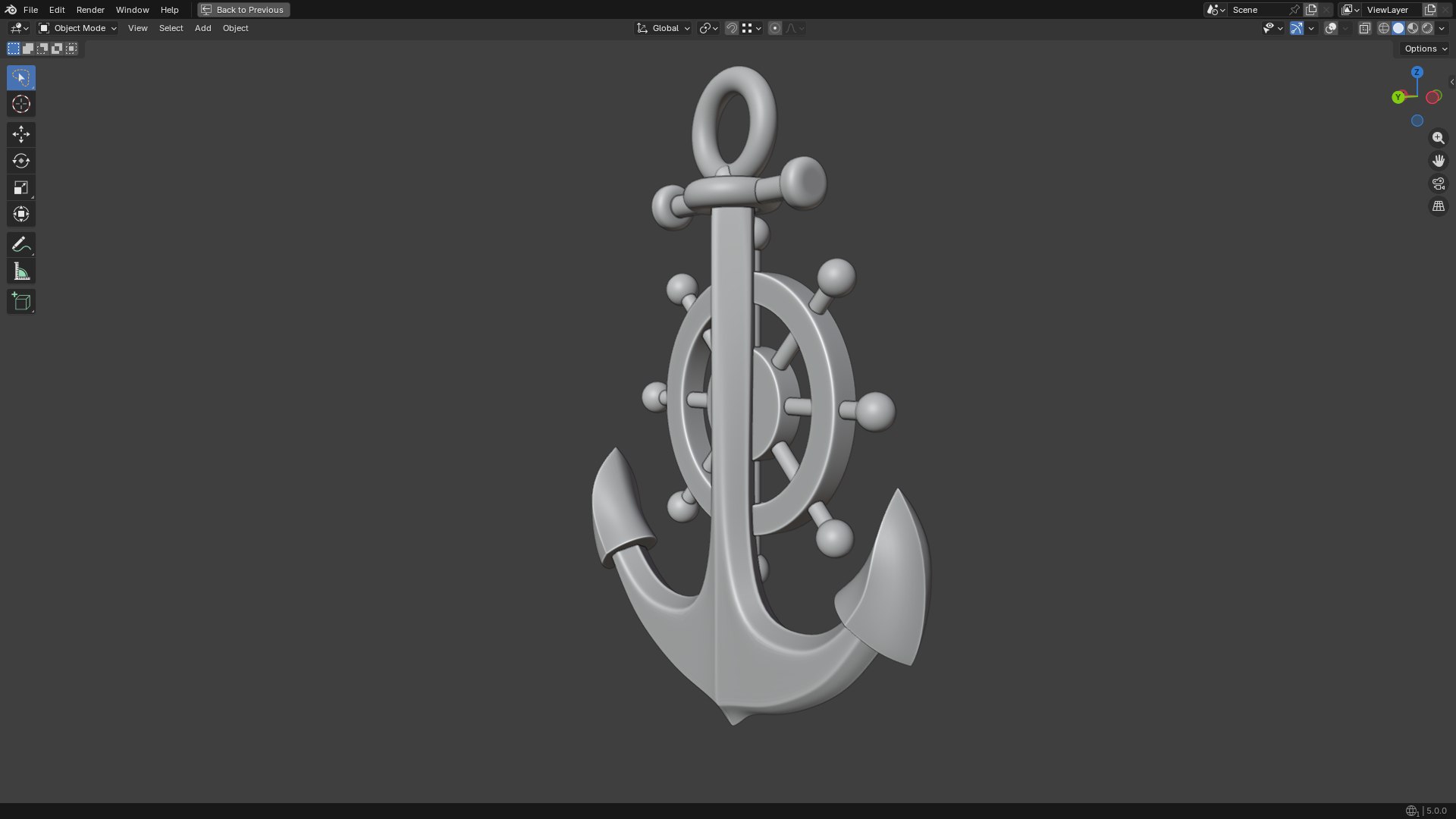
Task: Click the pan hand viewport icon
Action: coord(1438,161)
